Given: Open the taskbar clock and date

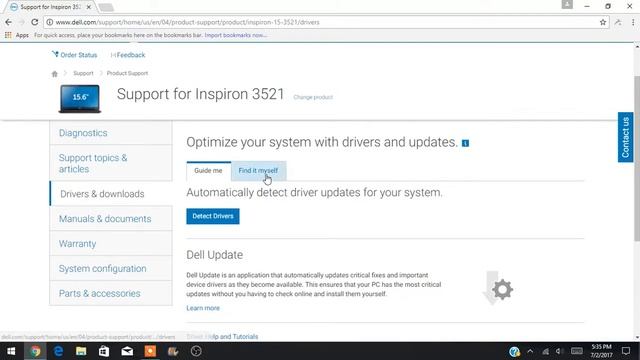Looking at the screenshot, I should tap(601, 351).
